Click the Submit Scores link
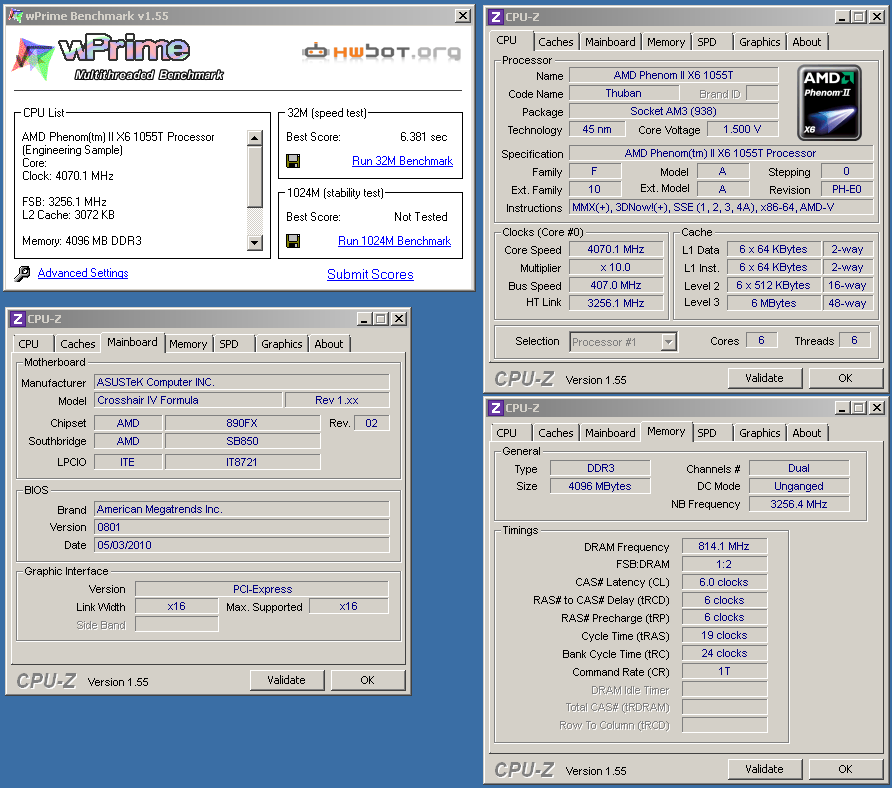The width and height of the screenshot is (892, 788). coord(370,274)
